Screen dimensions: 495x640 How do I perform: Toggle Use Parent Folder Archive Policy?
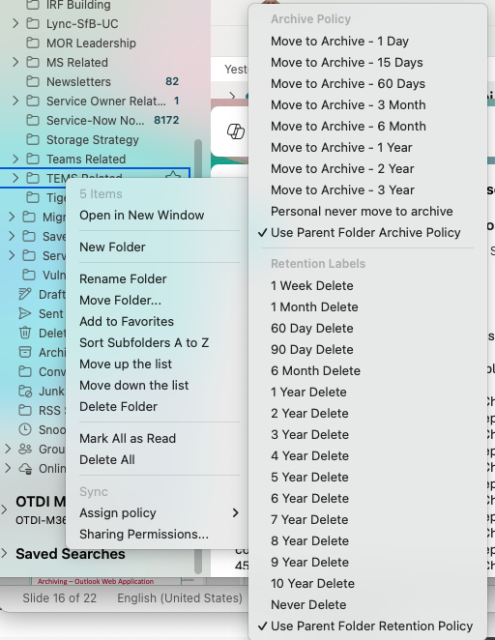(366, 232)
